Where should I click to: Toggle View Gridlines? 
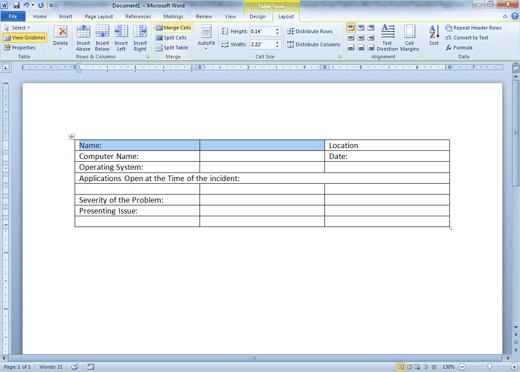coord(25,38)
